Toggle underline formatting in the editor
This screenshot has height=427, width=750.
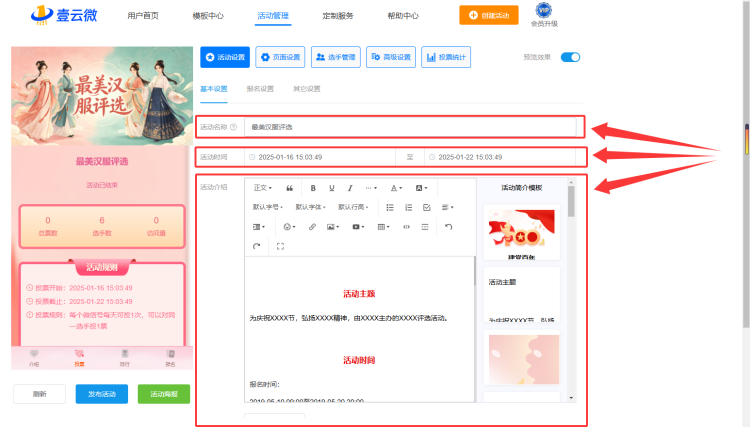(331, 188)
